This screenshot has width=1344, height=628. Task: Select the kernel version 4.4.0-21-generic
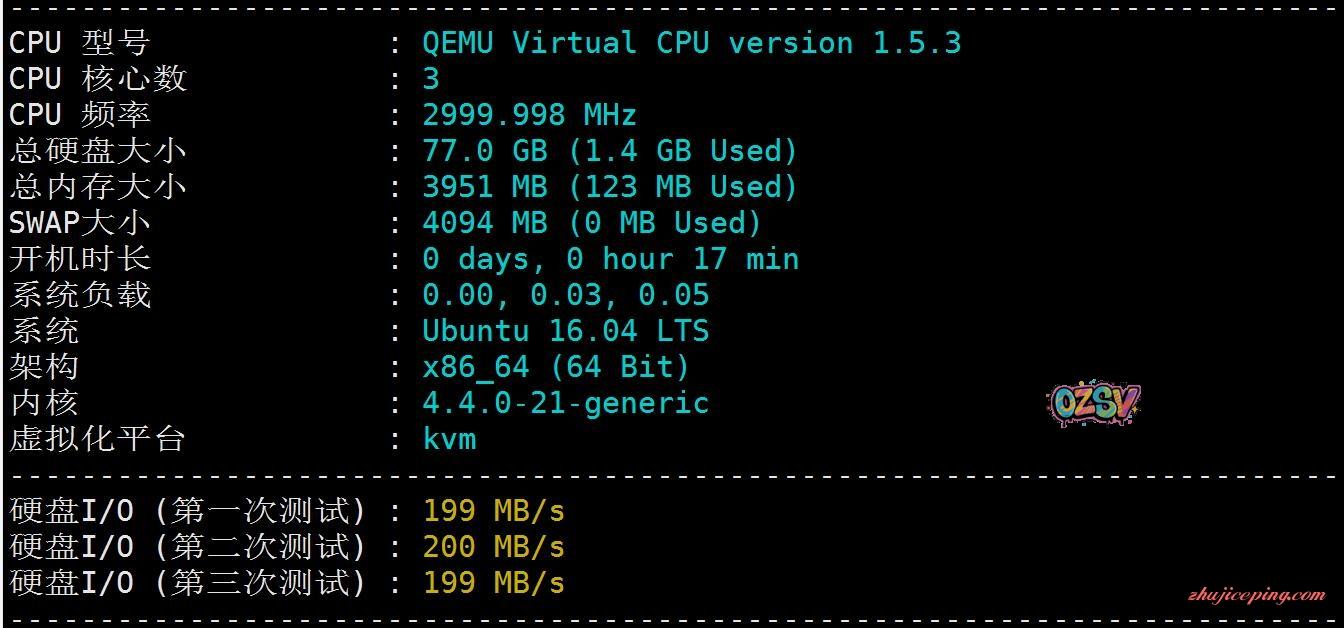coord(565,403)
